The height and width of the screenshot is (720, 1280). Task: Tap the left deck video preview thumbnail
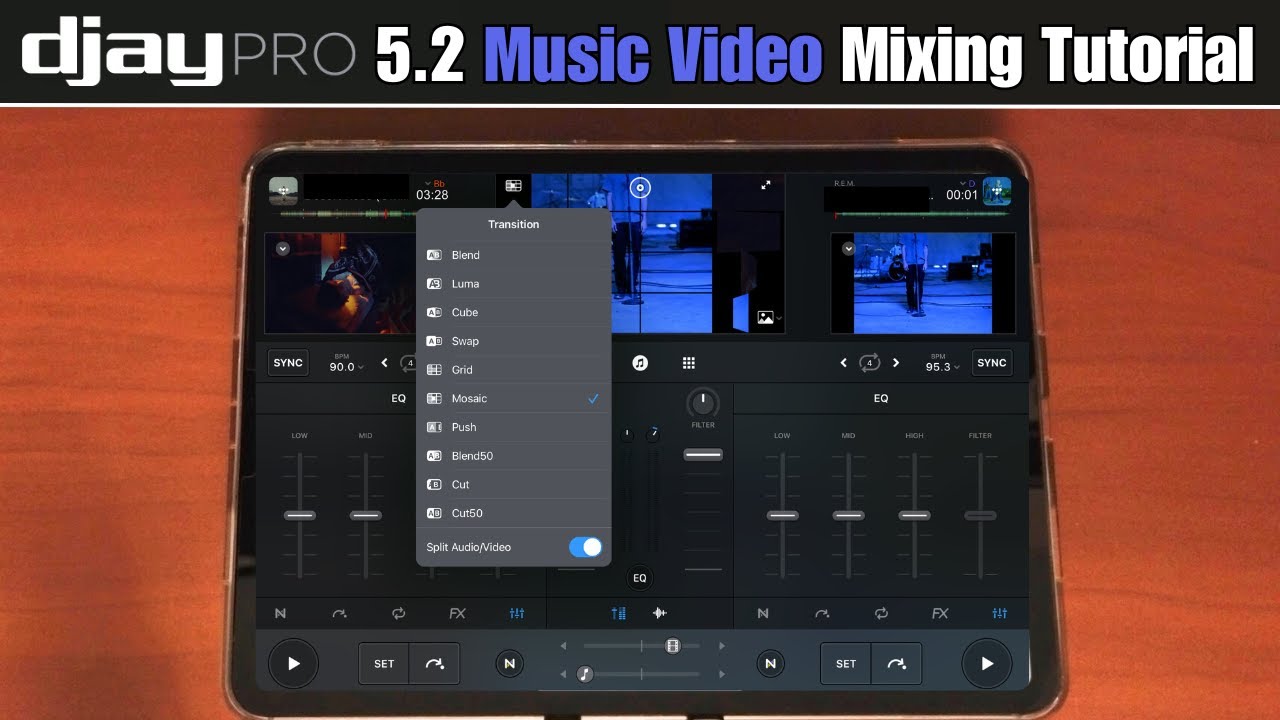pos(341,283)
